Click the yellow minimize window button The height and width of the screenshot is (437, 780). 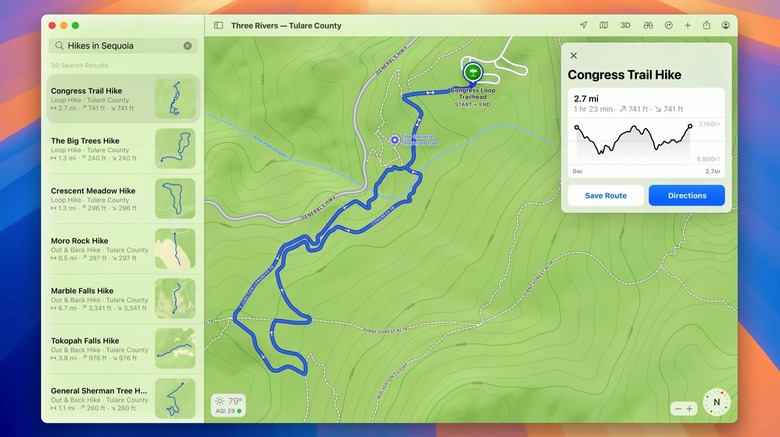click(x=64, y=25)
